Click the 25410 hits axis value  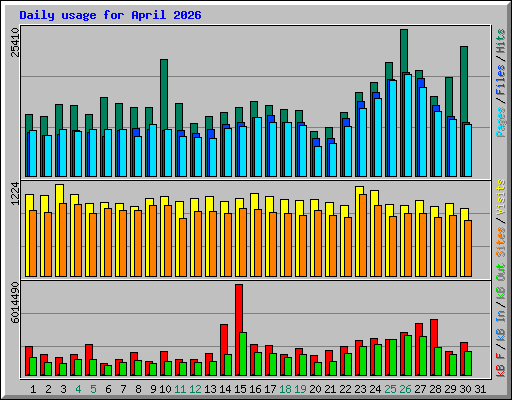[x=15, y=42]
